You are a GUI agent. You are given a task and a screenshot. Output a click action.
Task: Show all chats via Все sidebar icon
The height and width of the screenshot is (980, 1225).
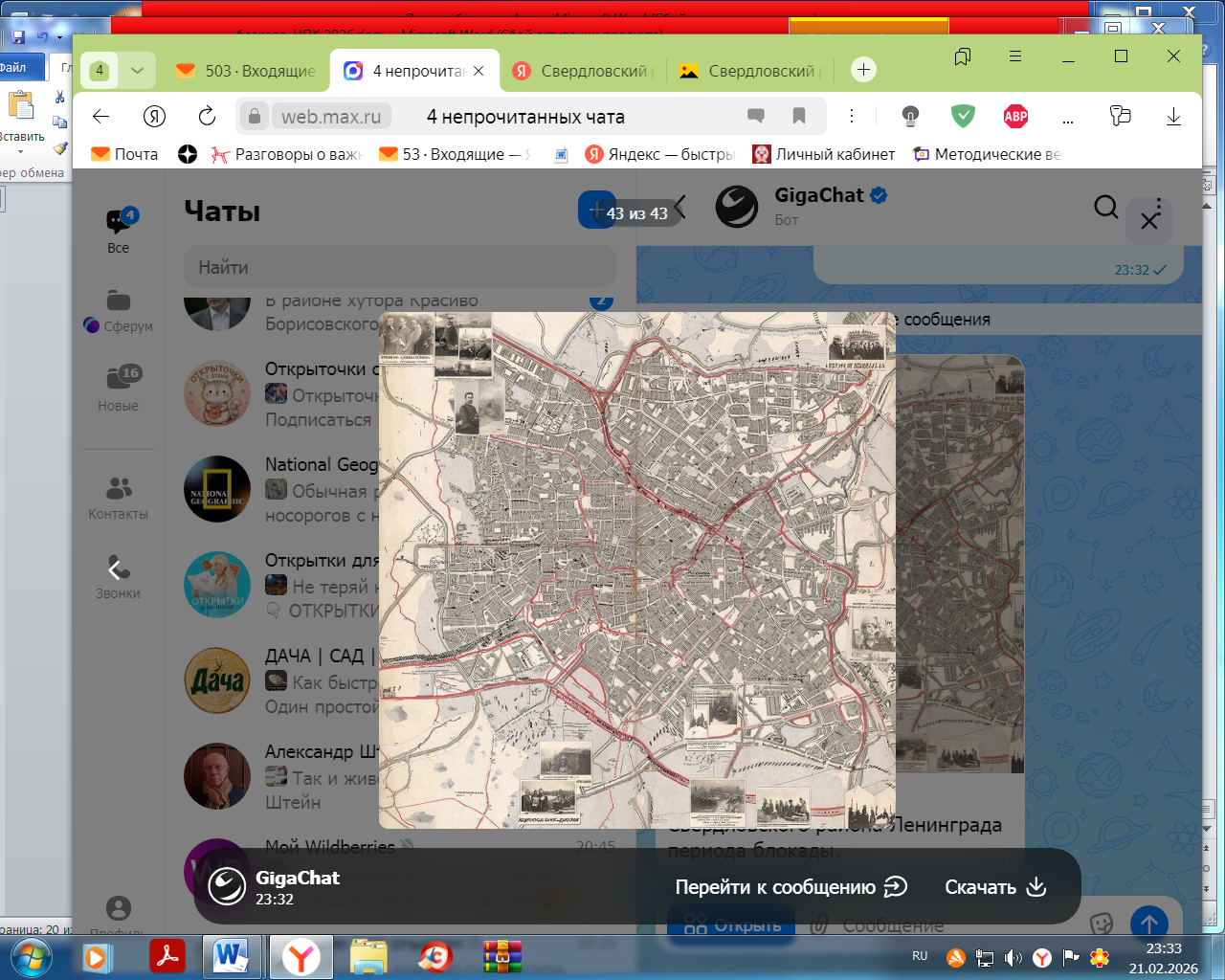click(119, 231)
